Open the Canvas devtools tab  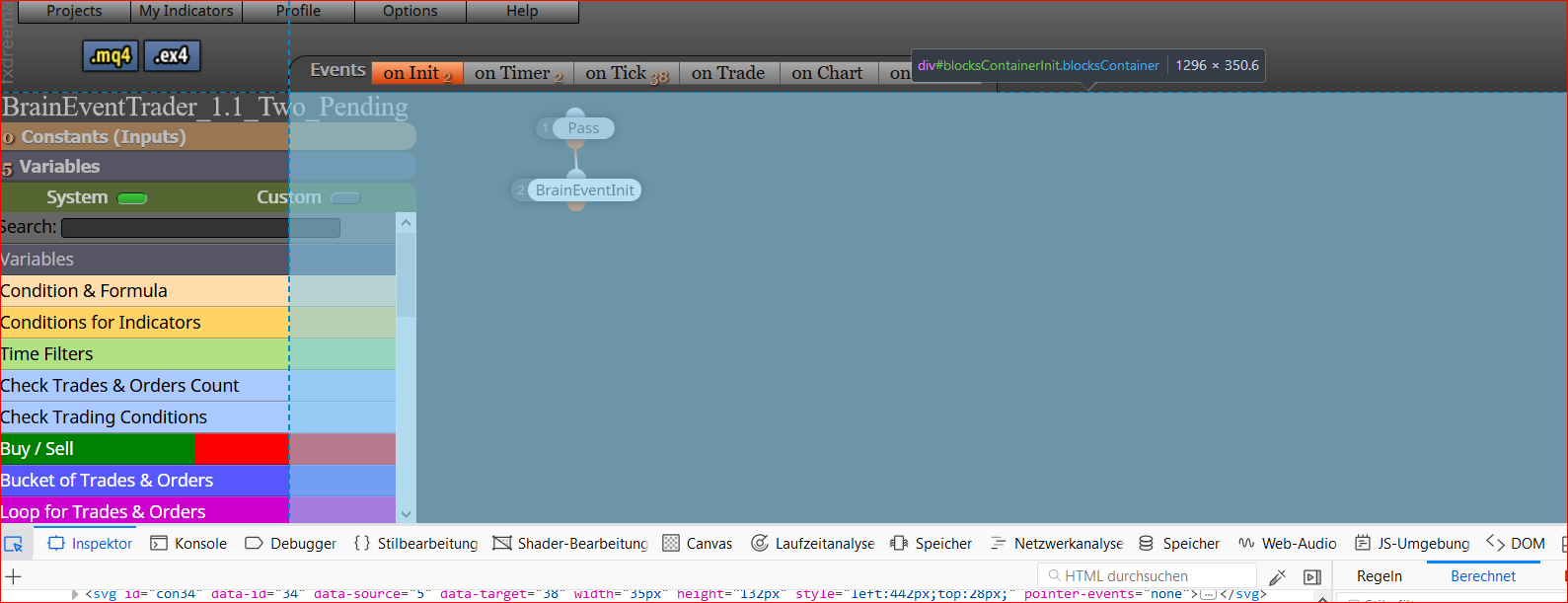click(698, 544)
